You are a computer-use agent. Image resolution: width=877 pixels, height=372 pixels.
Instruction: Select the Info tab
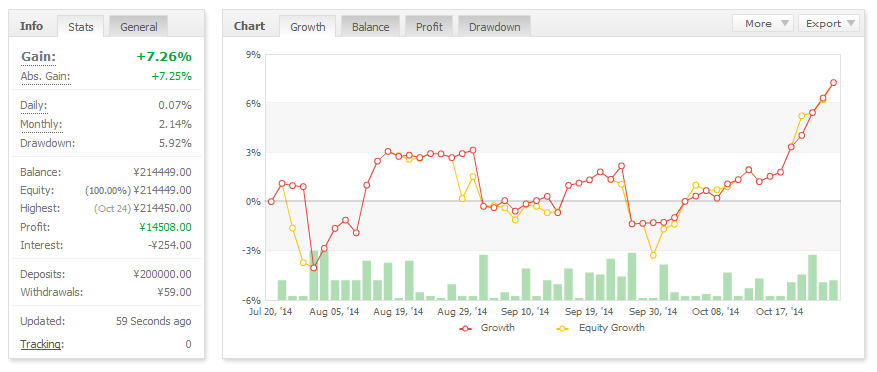tap(31, 26)
